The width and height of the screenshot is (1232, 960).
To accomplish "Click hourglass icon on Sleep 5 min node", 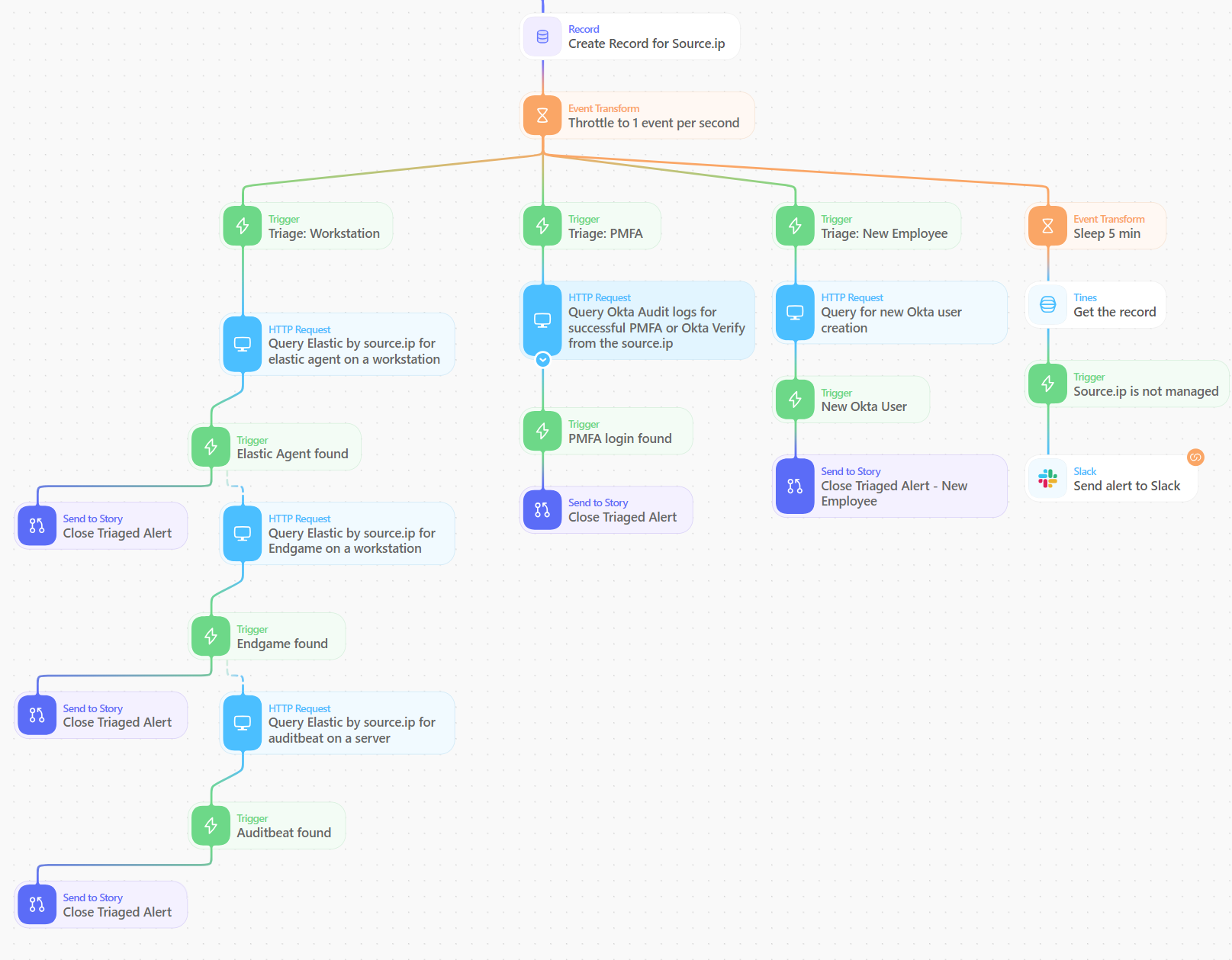I will point(1047,226).
